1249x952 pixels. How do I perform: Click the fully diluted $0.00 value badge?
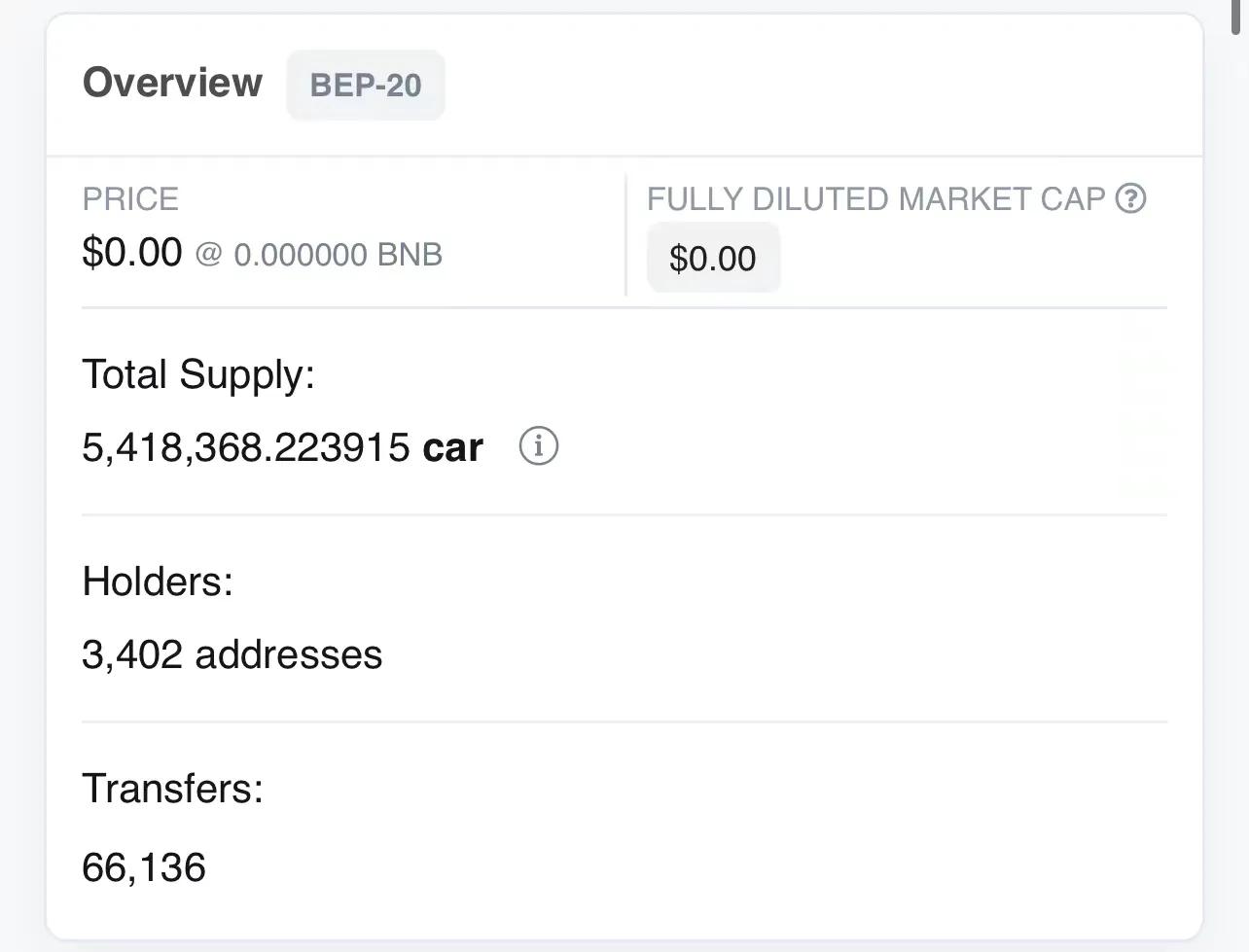(x=713, y=259)
